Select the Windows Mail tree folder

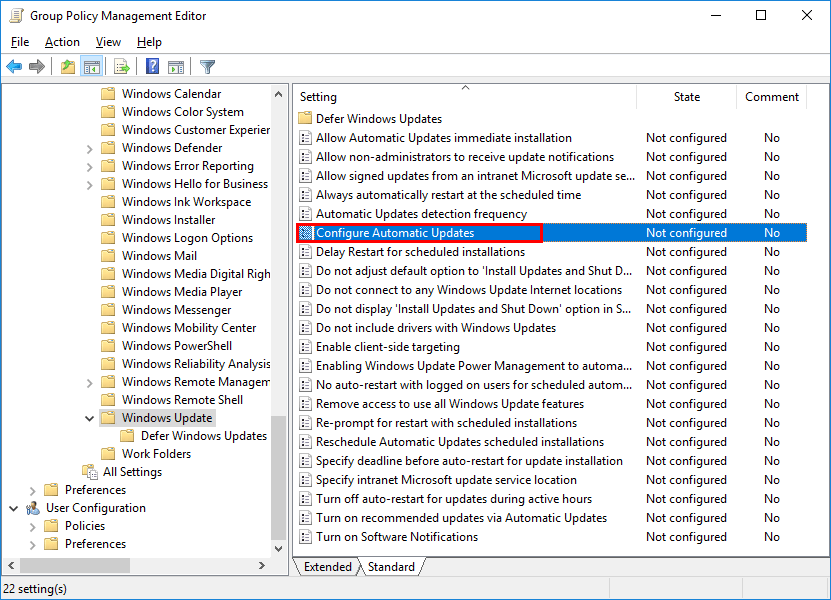160,255
